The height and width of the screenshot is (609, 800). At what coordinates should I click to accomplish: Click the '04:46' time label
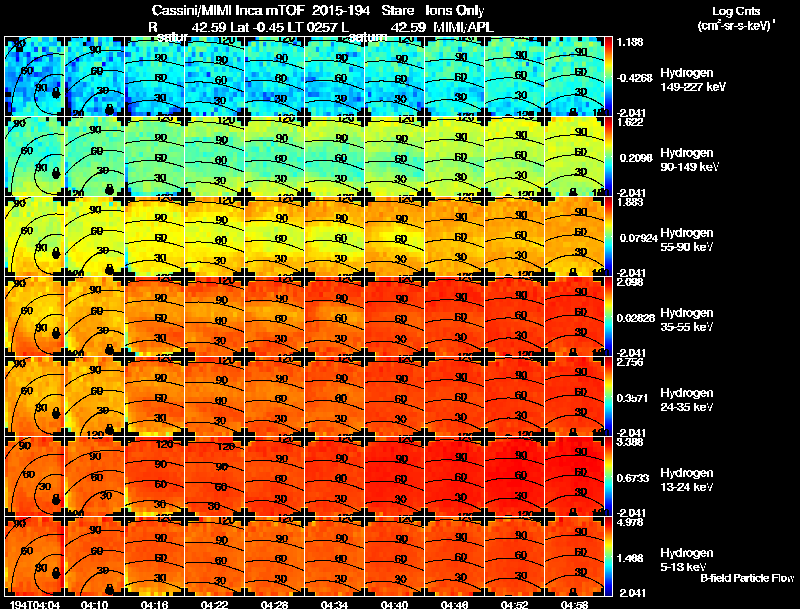tap(454, 605)
